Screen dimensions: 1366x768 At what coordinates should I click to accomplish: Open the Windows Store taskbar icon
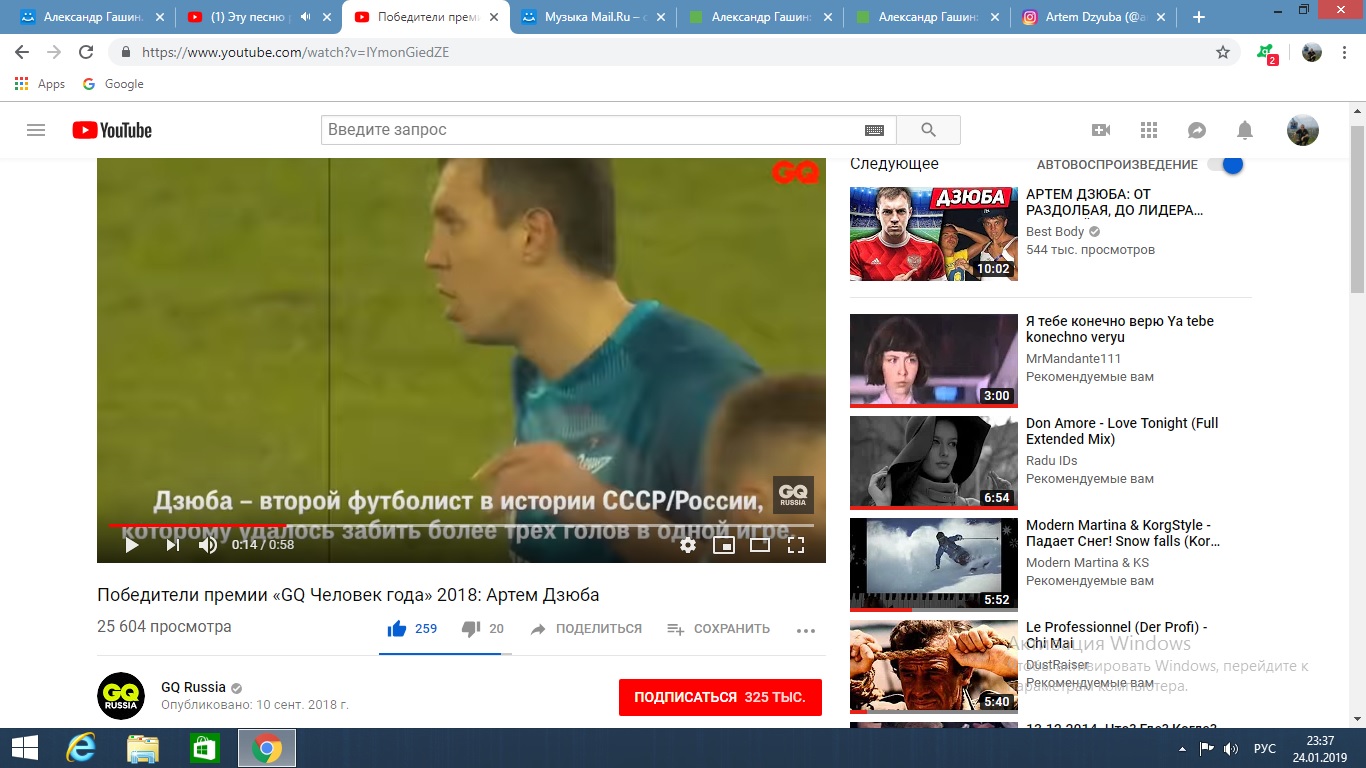point(204,748)
